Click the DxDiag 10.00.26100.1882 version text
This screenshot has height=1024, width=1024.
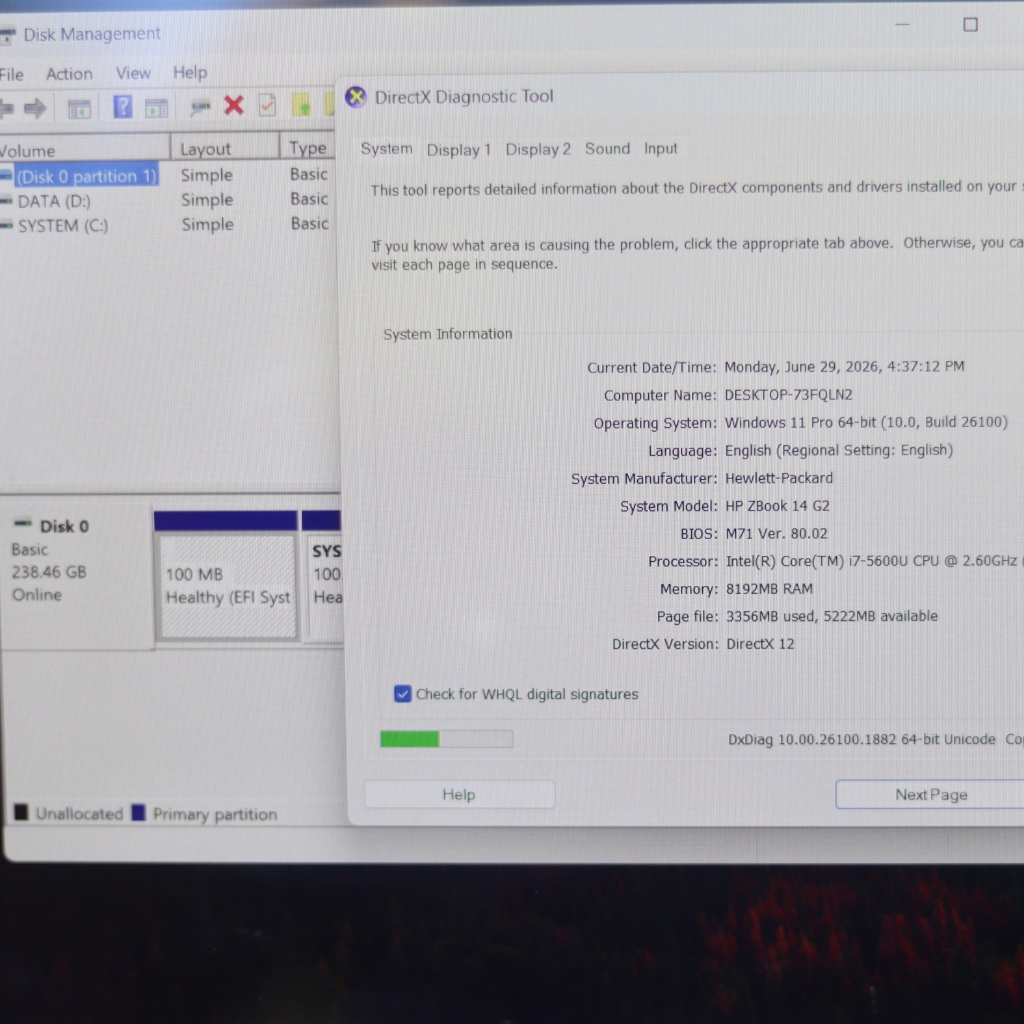(x=861, y=739)
